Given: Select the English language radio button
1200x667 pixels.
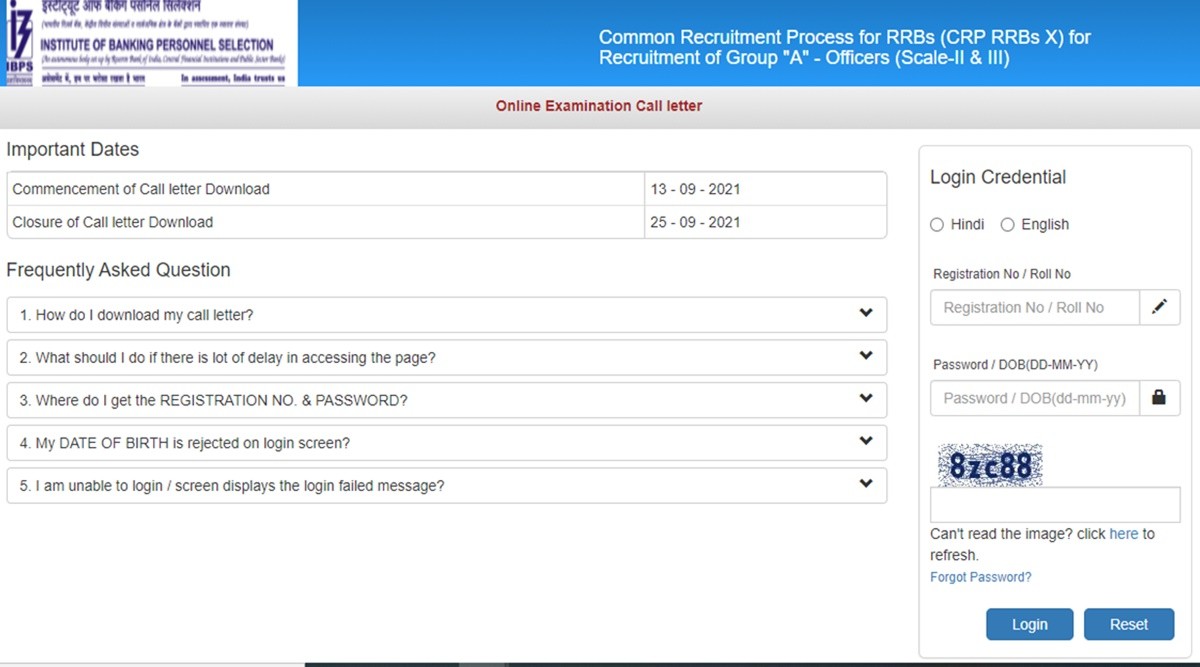Looking at the screenshot, I should coord(1007,225).
